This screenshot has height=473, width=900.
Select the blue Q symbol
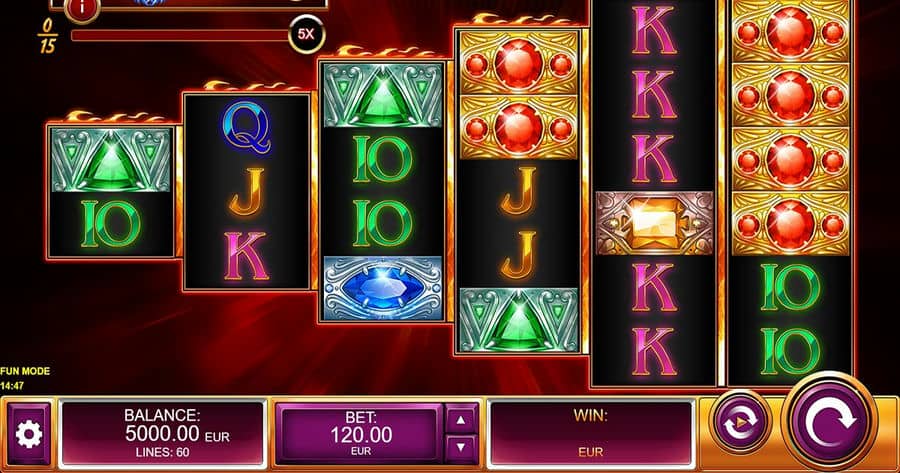tap(246, 127)
